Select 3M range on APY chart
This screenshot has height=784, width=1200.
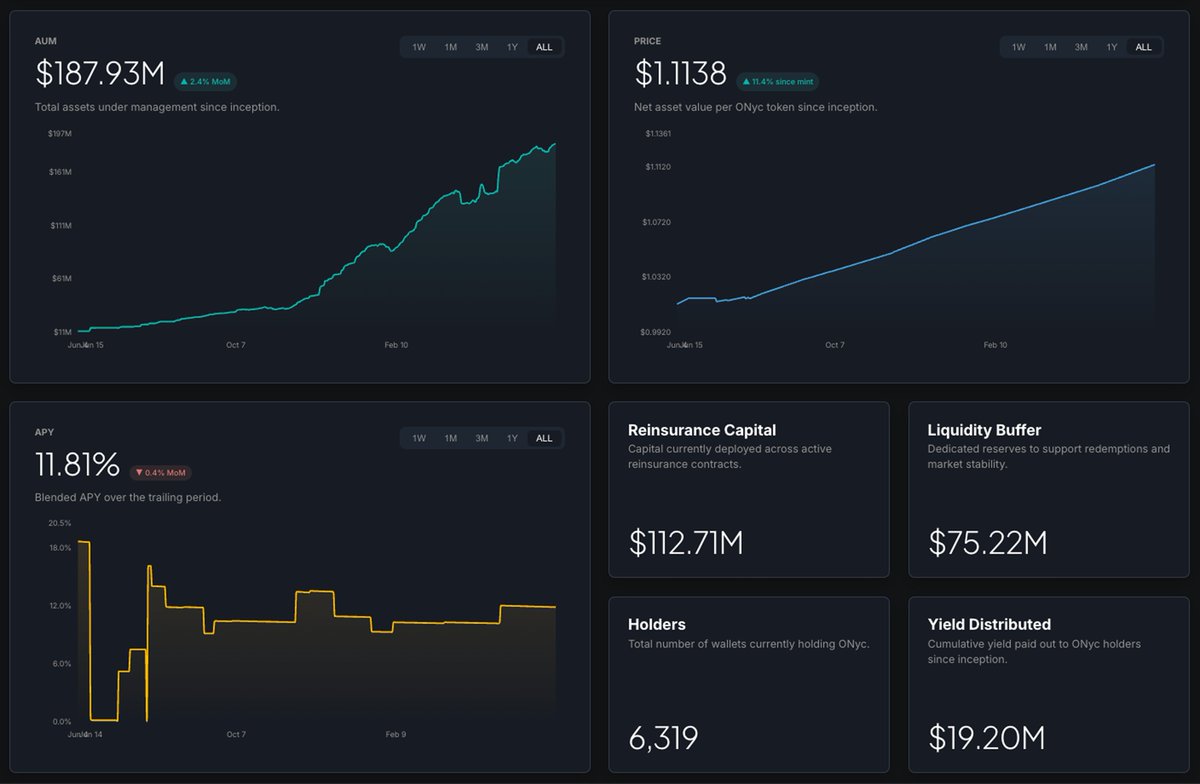click(x=482, y=438)
